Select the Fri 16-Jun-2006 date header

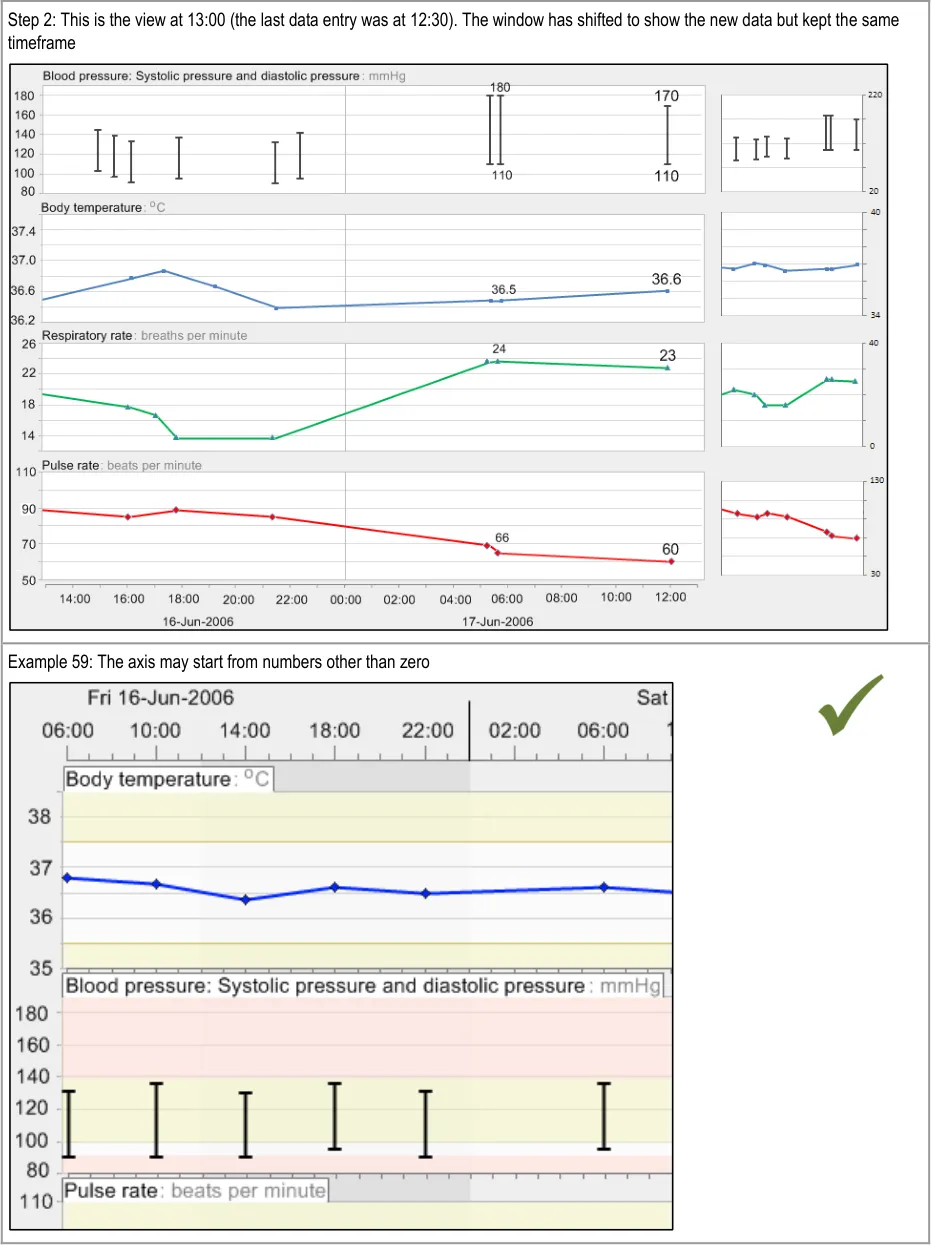click(x=161, y=697)
